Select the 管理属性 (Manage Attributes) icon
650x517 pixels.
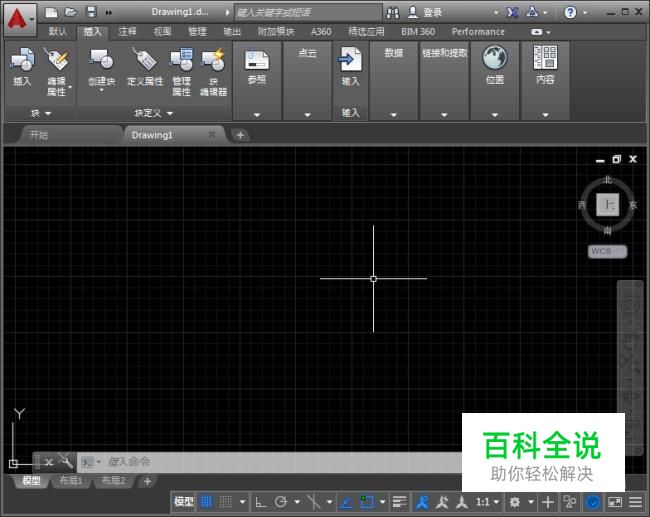click(181, 61)
